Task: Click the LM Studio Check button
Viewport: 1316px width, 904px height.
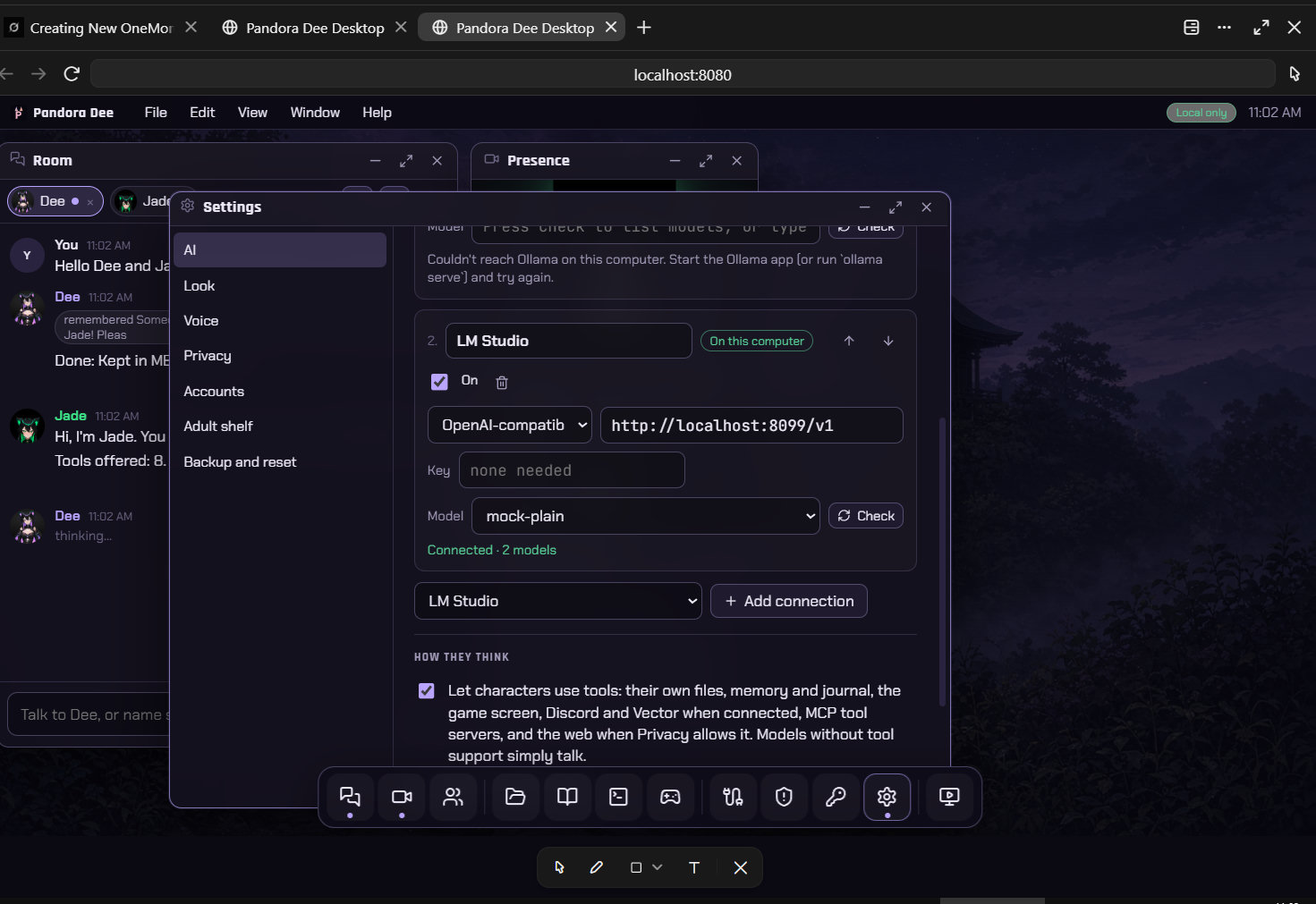Action: pyautogui.click(x=866, y=516)
